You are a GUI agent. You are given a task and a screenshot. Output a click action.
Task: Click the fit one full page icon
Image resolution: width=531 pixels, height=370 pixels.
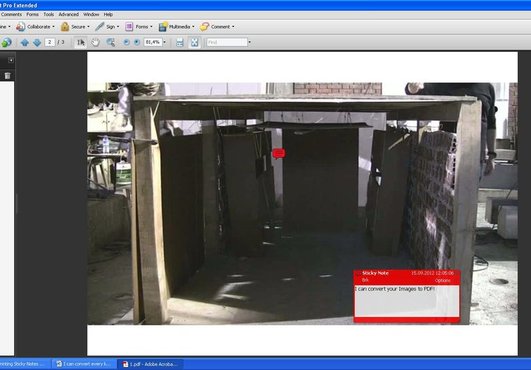coord(194,42)
